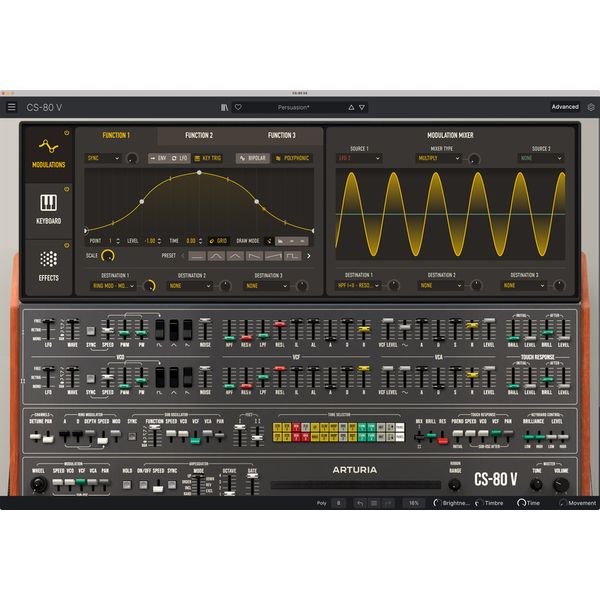The width and height of the screenshot is (600, 600).
Task: Click the 16% zoom value
Action: coord(414,503)
